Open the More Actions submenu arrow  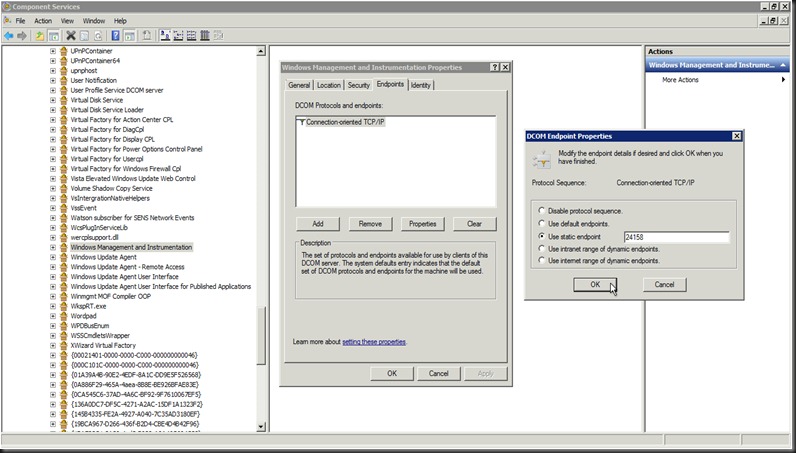783,80
